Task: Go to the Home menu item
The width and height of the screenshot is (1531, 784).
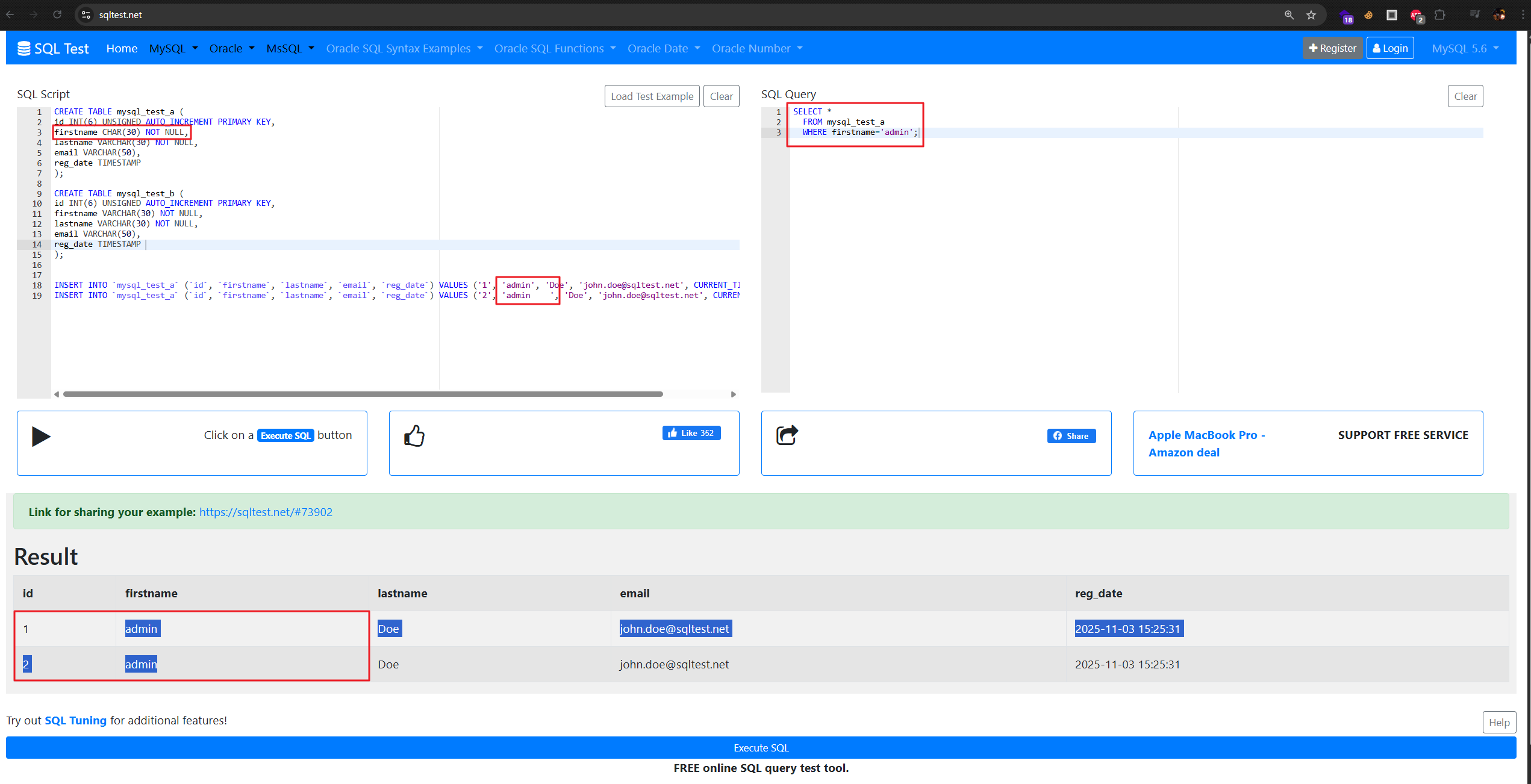Action: (122, 48)
